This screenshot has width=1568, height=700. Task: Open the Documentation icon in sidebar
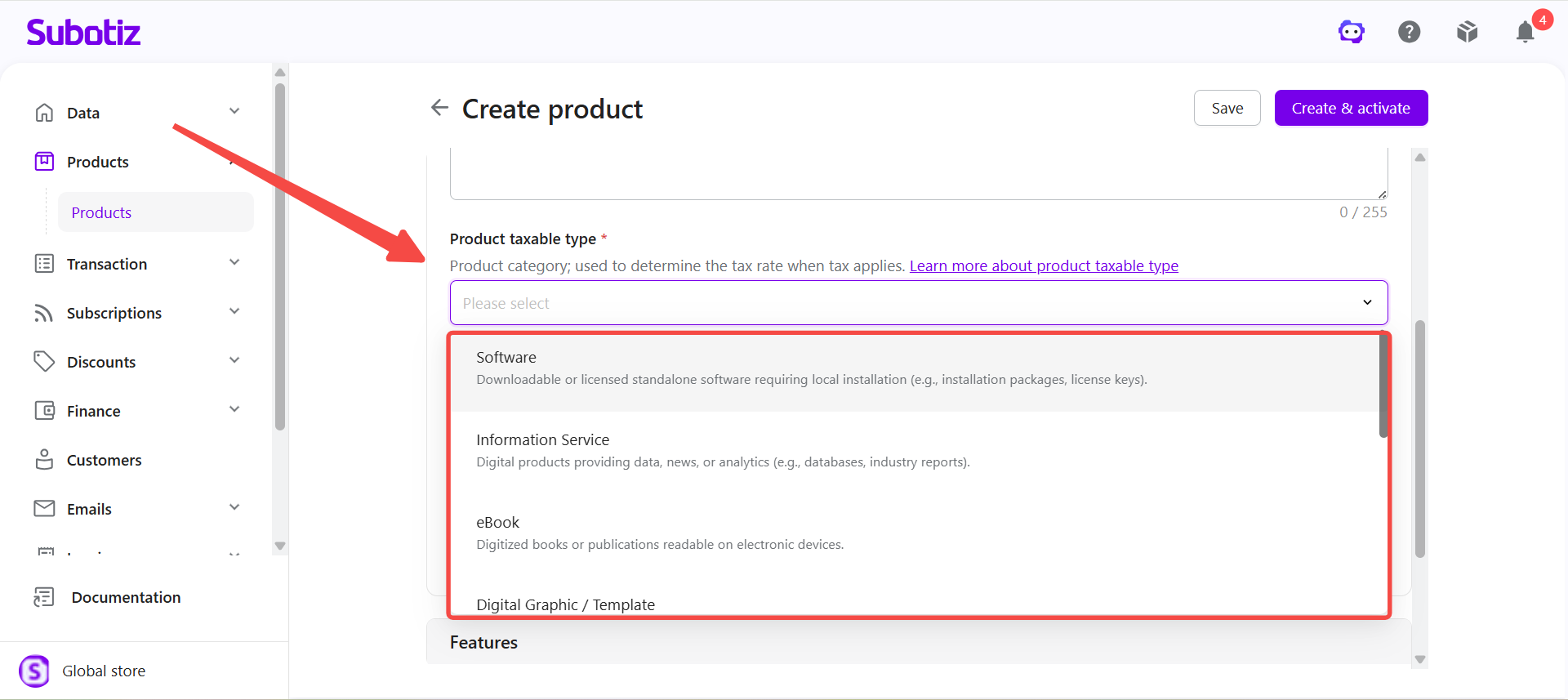pyautogui.click(x=44, y=597)
